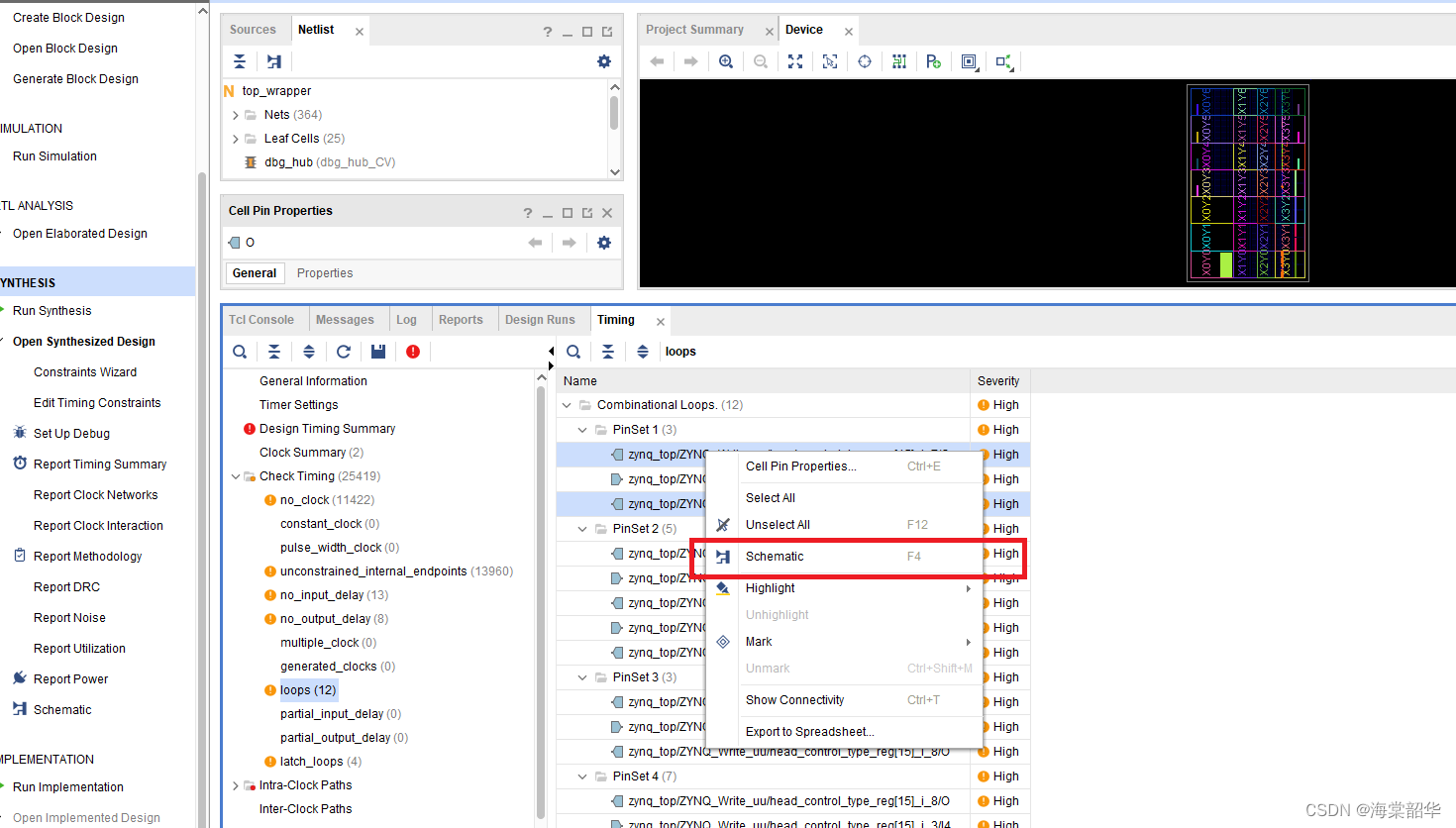Close the Timing tab

pyautogui.click(x=661, y=322)
